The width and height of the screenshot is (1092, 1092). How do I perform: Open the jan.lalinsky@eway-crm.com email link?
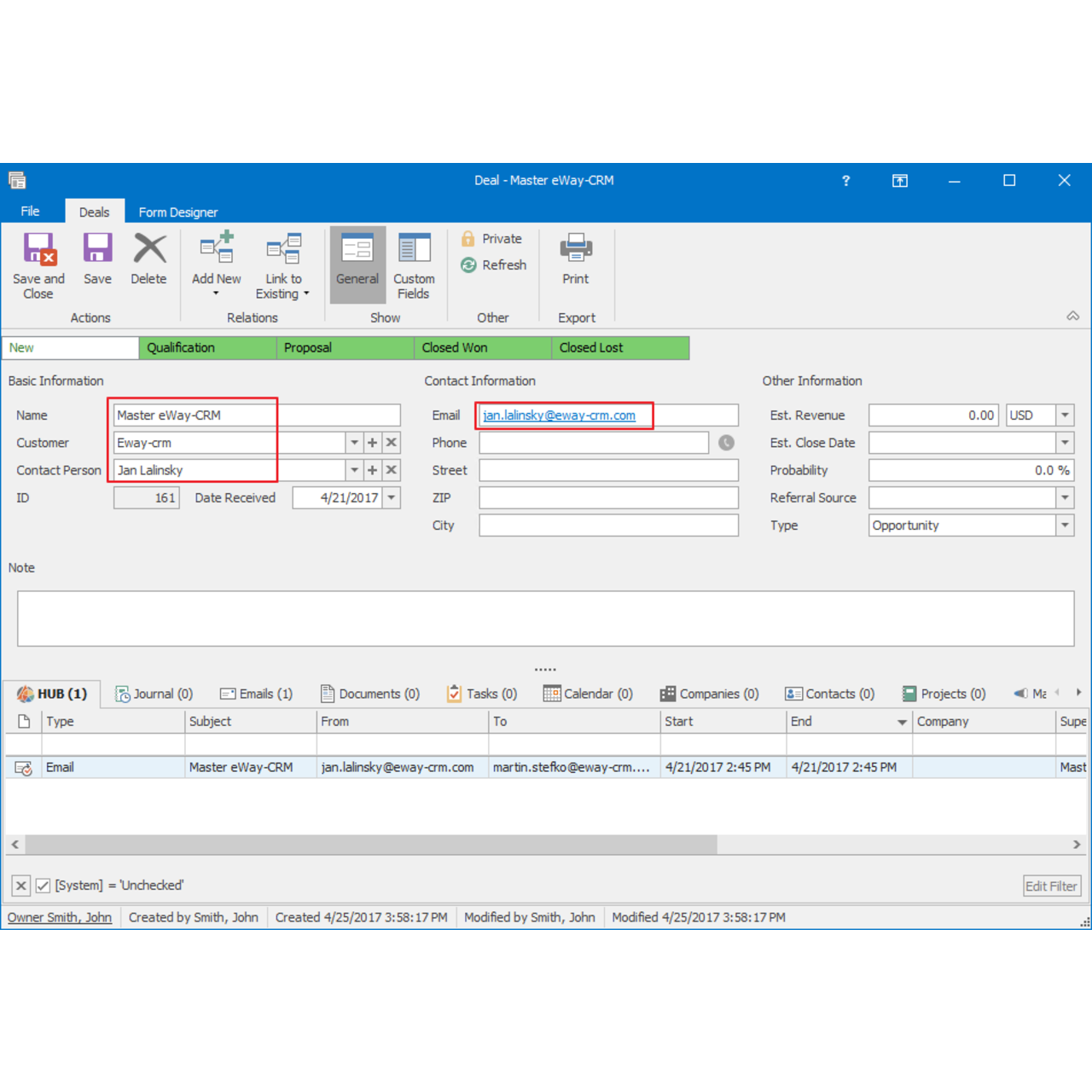pyautogui.click(x=559, y=415)
